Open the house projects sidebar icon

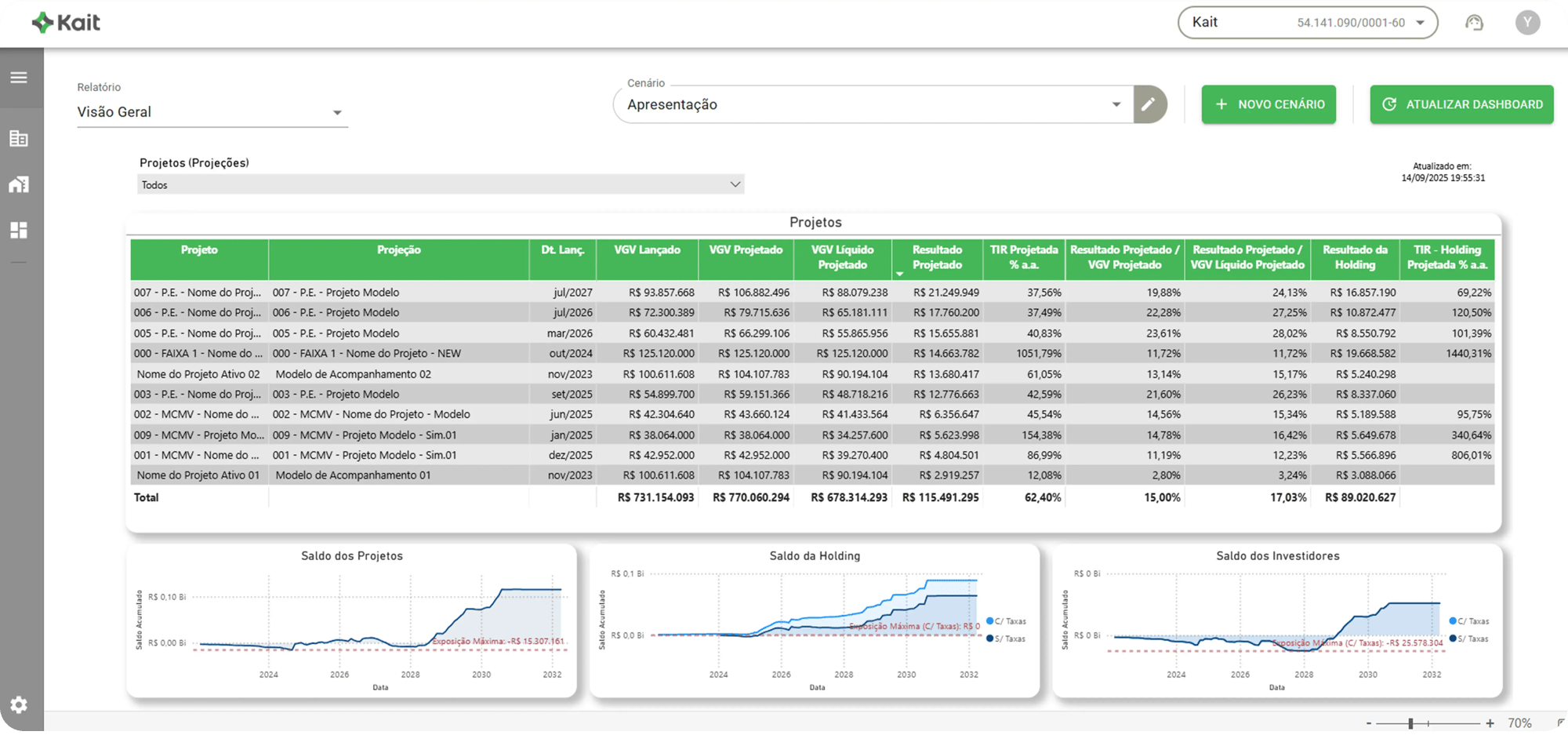pos(19,184)
